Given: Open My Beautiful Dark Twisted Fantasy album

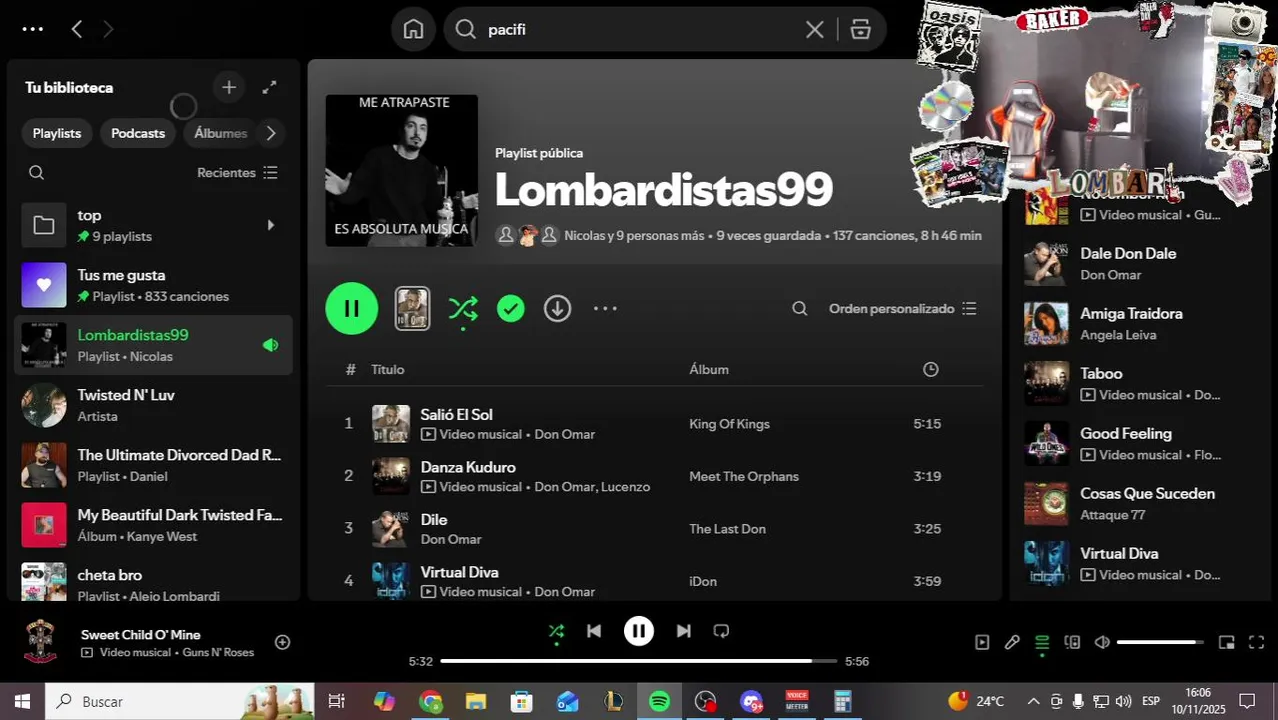Looking at the screenshot, I should (x=153, y=525).
